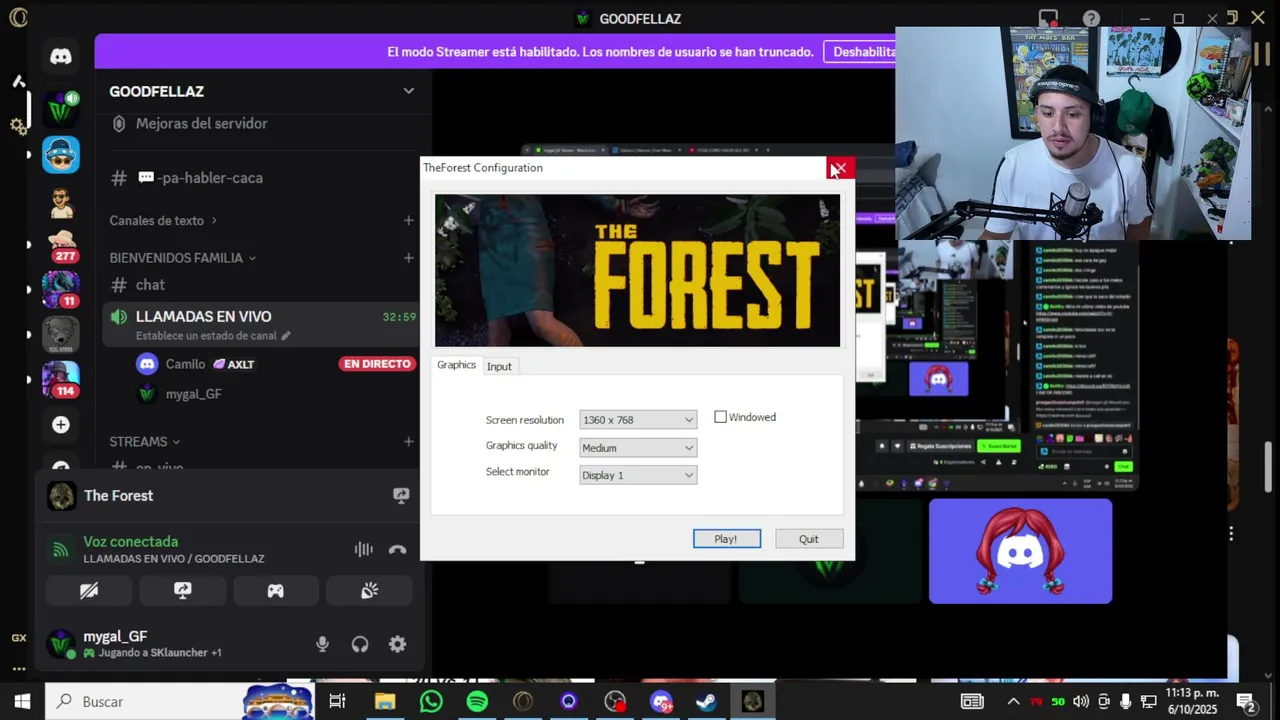
Task: Collapse the BIENVENIDOS FAMILIA category
Action: point(183,257)
